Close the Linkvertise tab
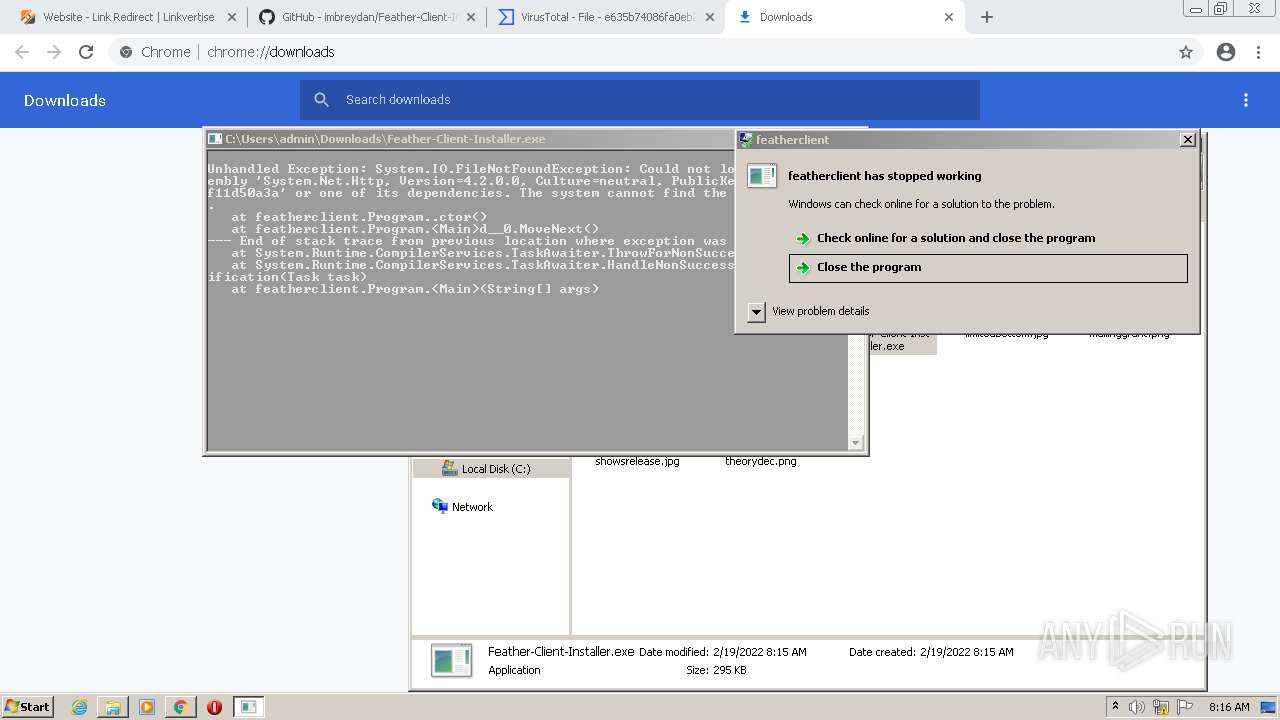This screenshot has height=720, width=1280. point(233,17)
